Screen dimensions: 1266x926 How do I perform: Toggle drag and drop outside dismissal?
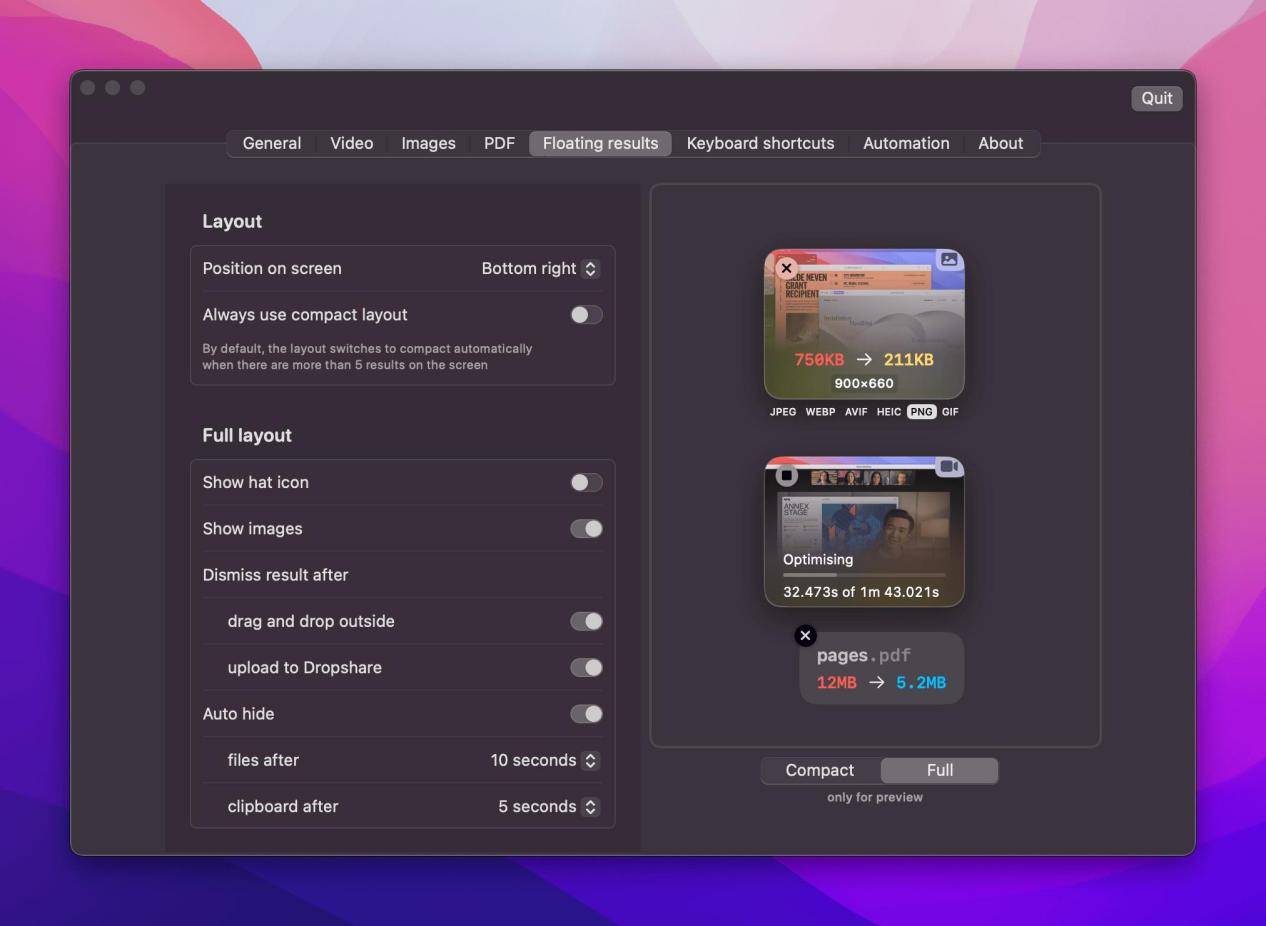pos(586,622)
